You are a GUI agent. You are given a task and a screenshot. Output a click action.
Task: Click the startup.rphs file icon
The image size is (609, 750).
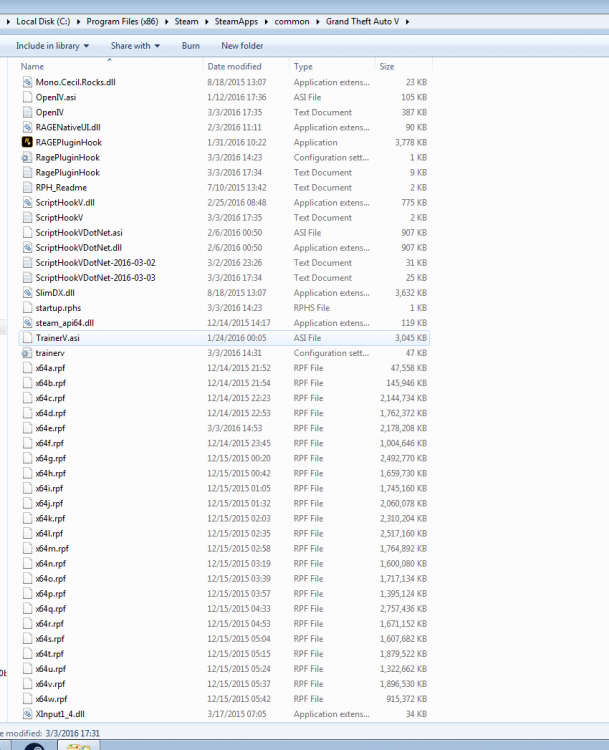pos(27,308)
